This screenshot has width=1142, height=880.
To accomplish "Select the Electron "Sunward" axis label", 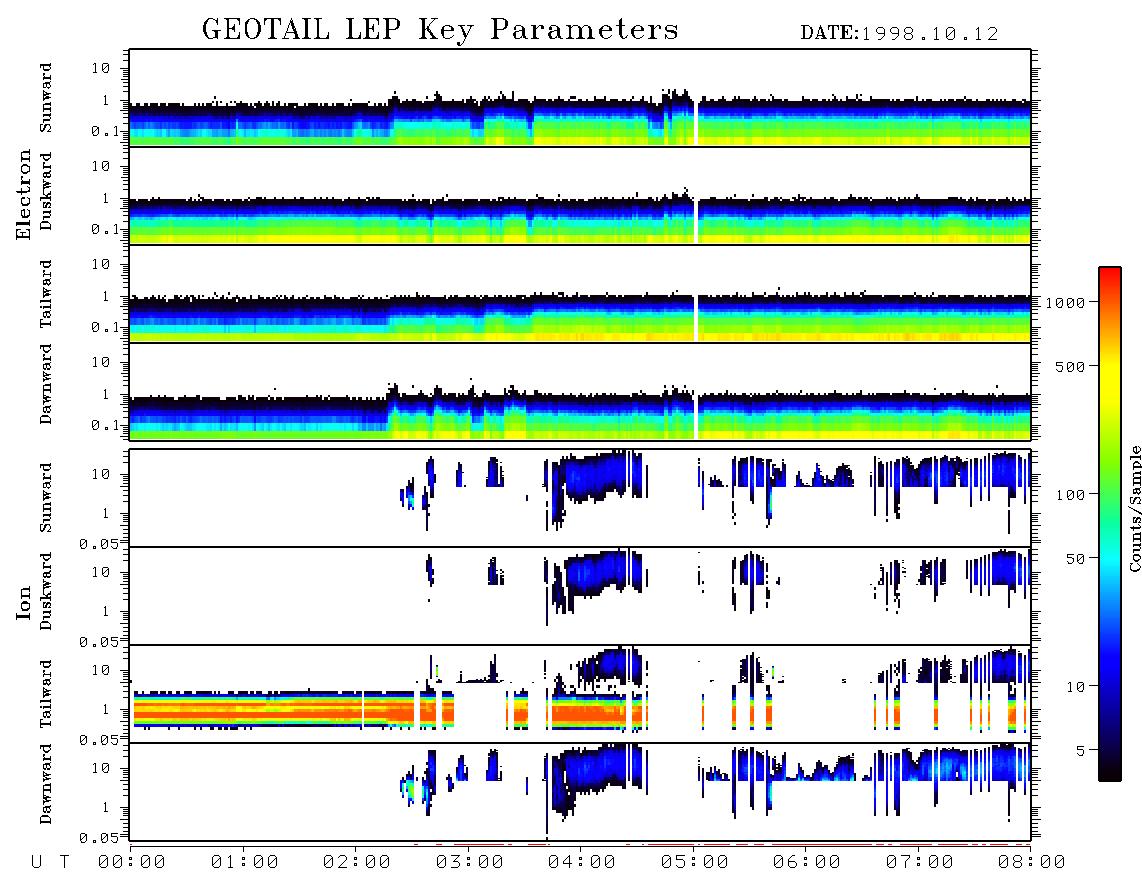I will click(x=46, y=98).
